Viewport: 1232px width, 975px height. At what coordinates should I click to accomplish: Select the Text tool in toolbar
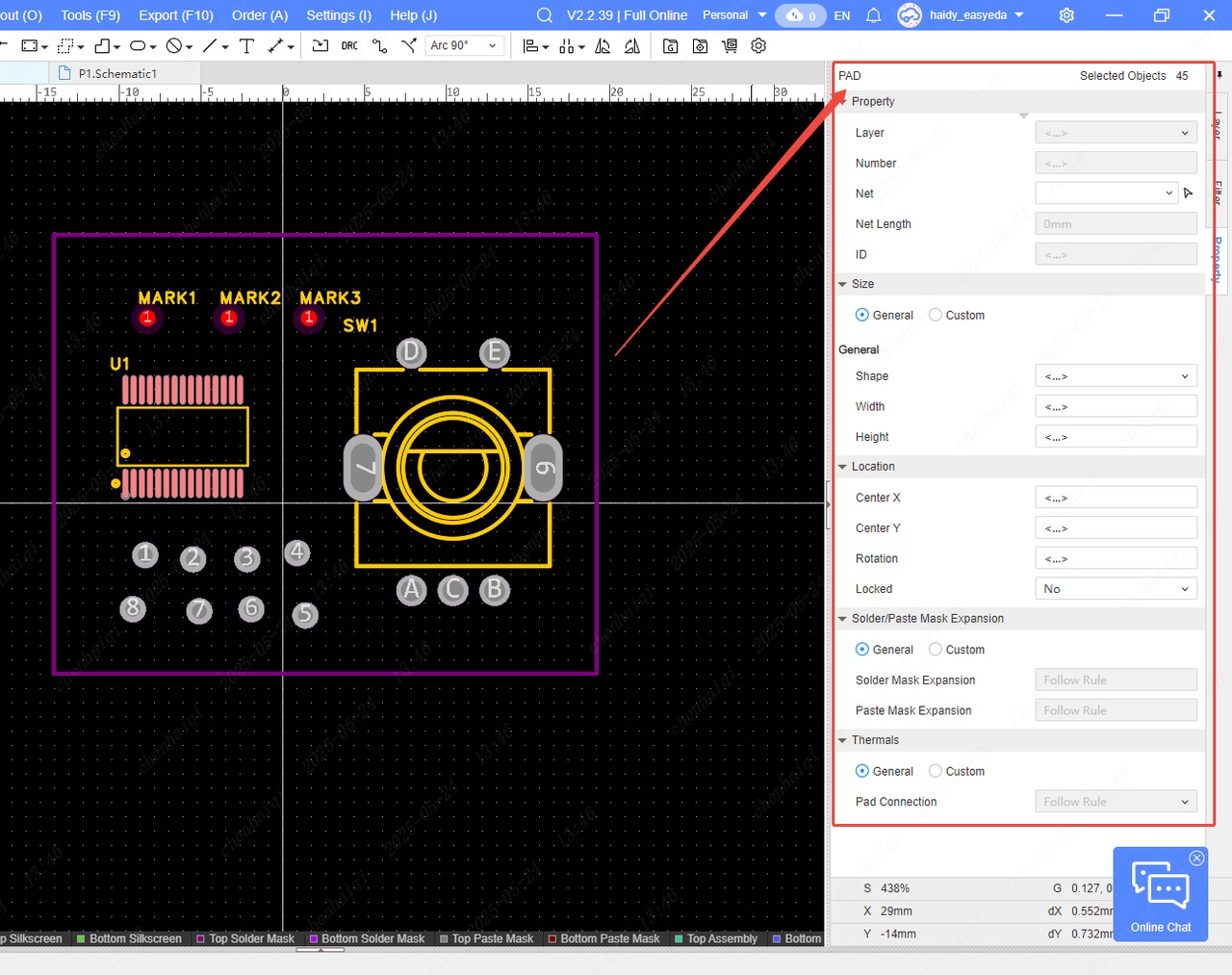pos(246,46)
